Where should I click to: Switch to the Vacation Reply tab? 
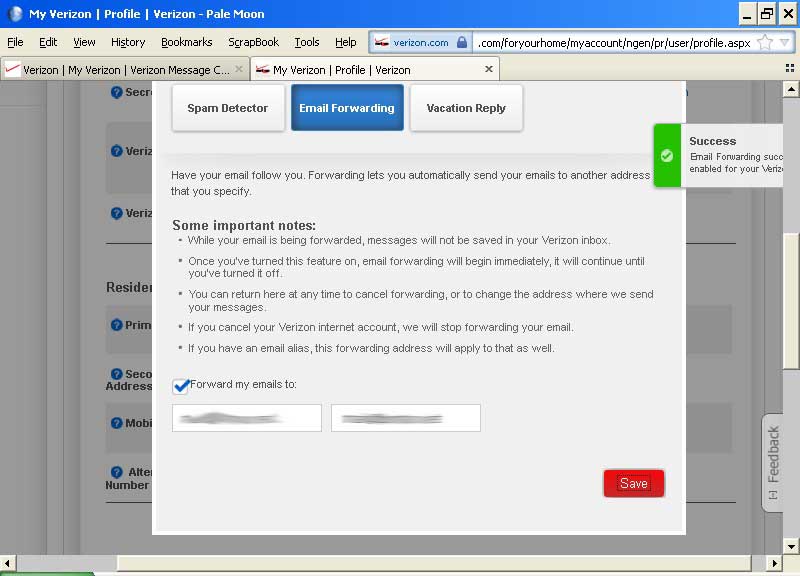(x=466, y=108)
